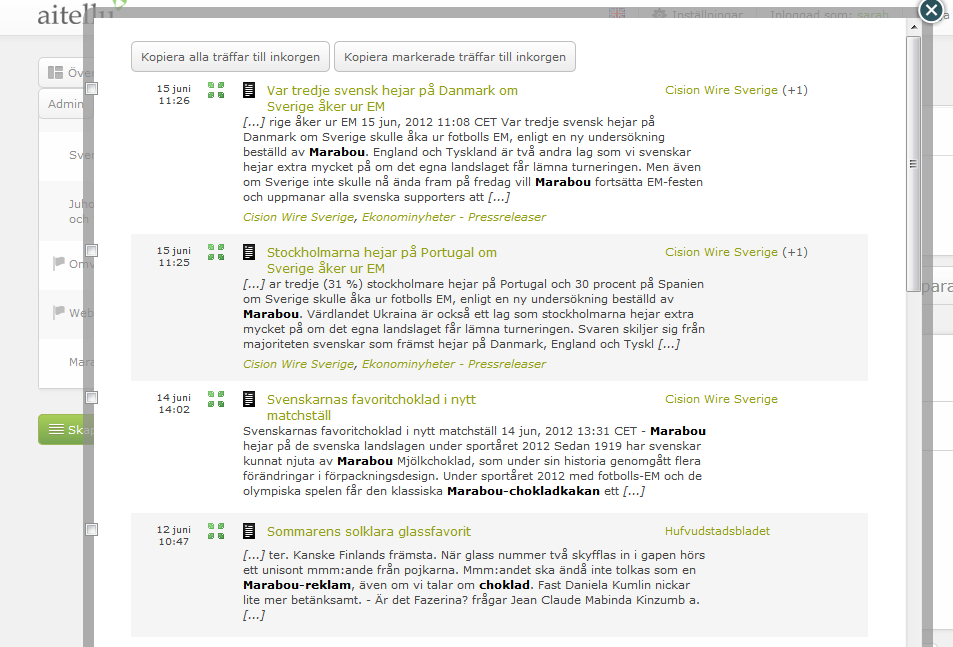Click document icon of 'Svenskarnas favoritchoklad' article
The width and height of the screenshot is (953, 647).
click(x=249, y=399)
